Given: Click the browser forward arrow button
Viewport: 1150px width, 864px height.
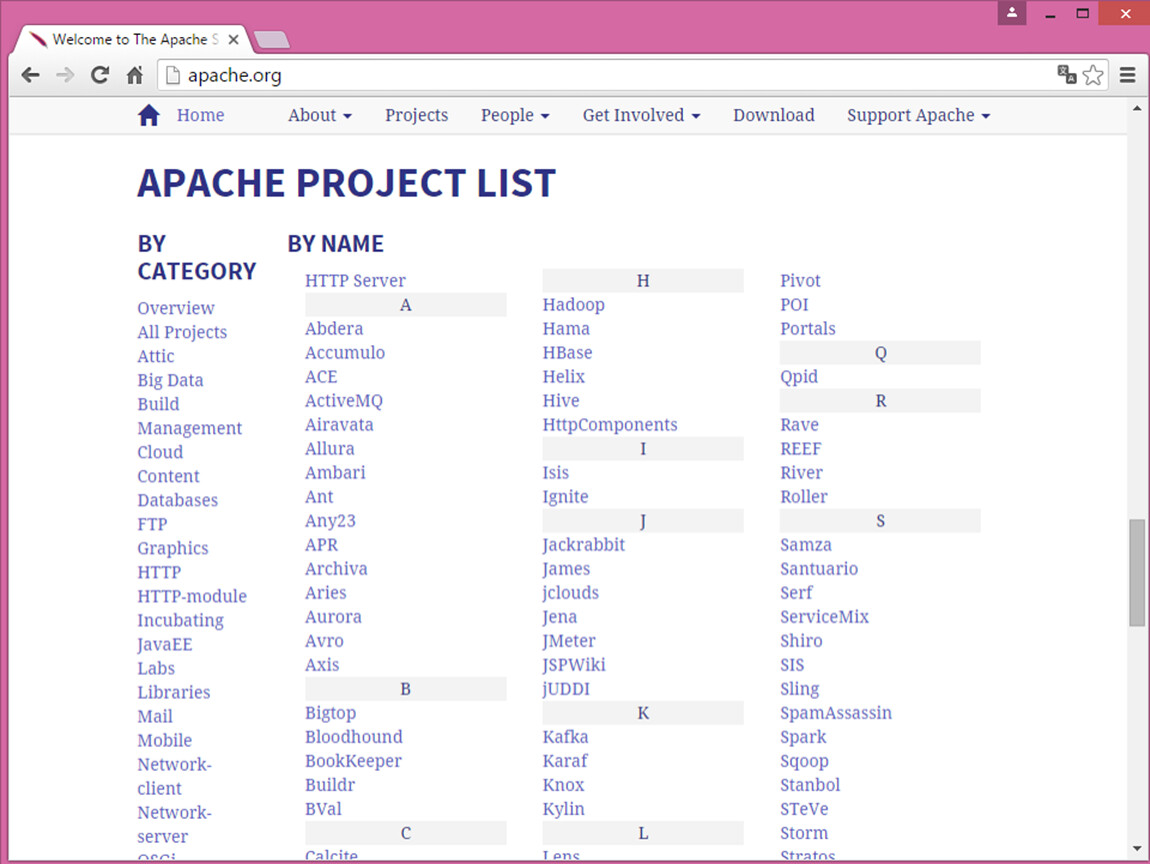Looking at the screenshot, I should [65, 75].
